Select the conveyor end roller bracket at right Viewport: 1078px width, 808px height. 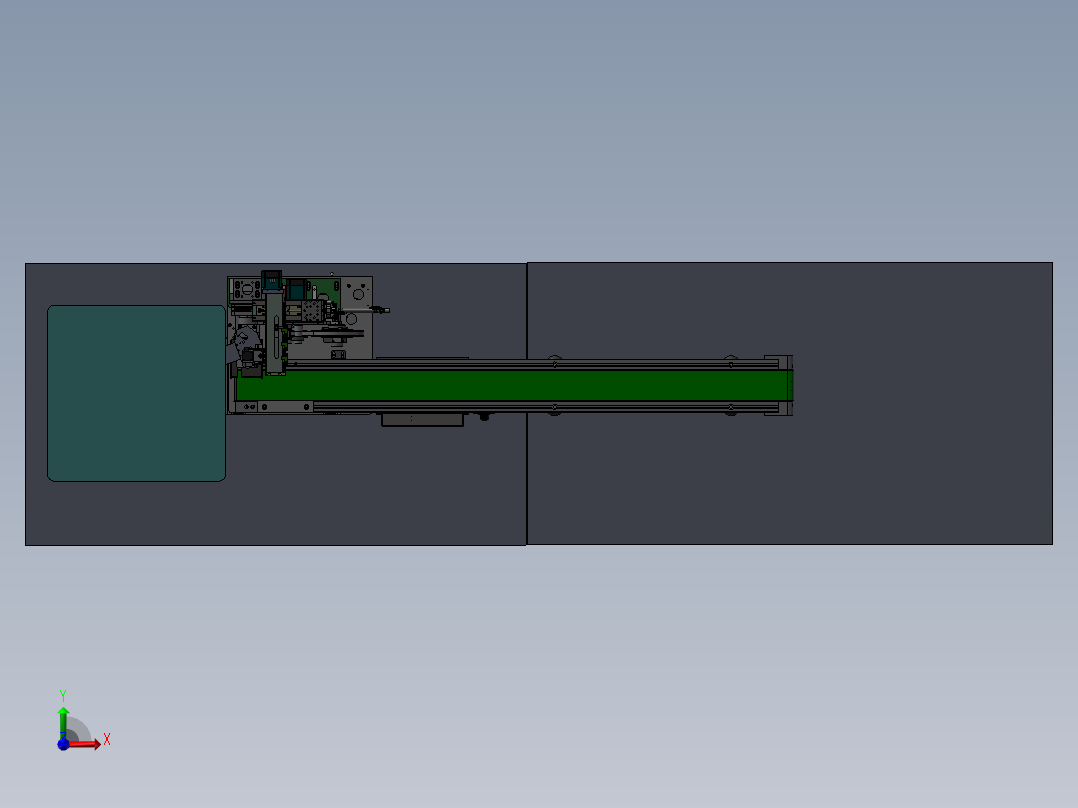click(x=779, y=385)
